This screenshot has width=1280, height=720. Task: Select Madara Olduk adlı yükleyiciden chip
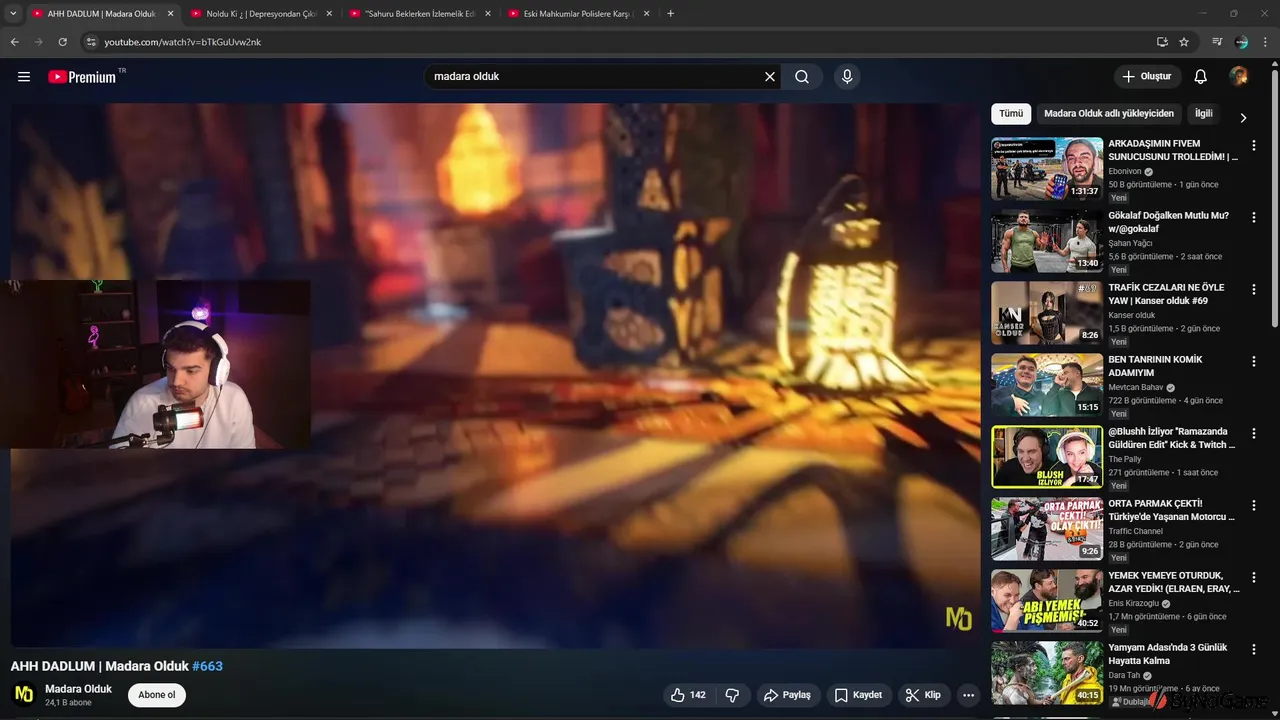[1109, 114]
